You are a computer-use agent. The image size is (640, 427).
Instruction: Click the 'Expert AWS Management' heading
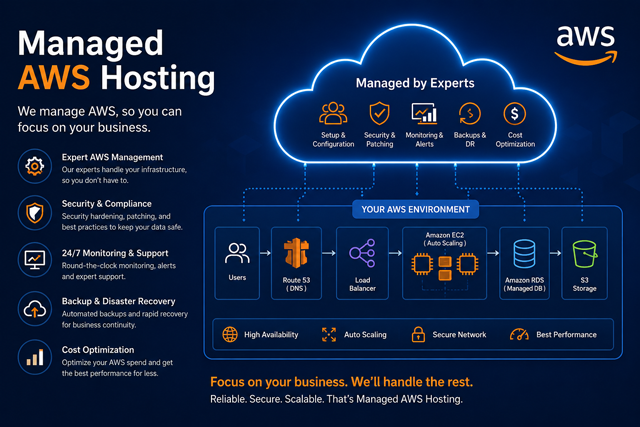tap(112, 157)
